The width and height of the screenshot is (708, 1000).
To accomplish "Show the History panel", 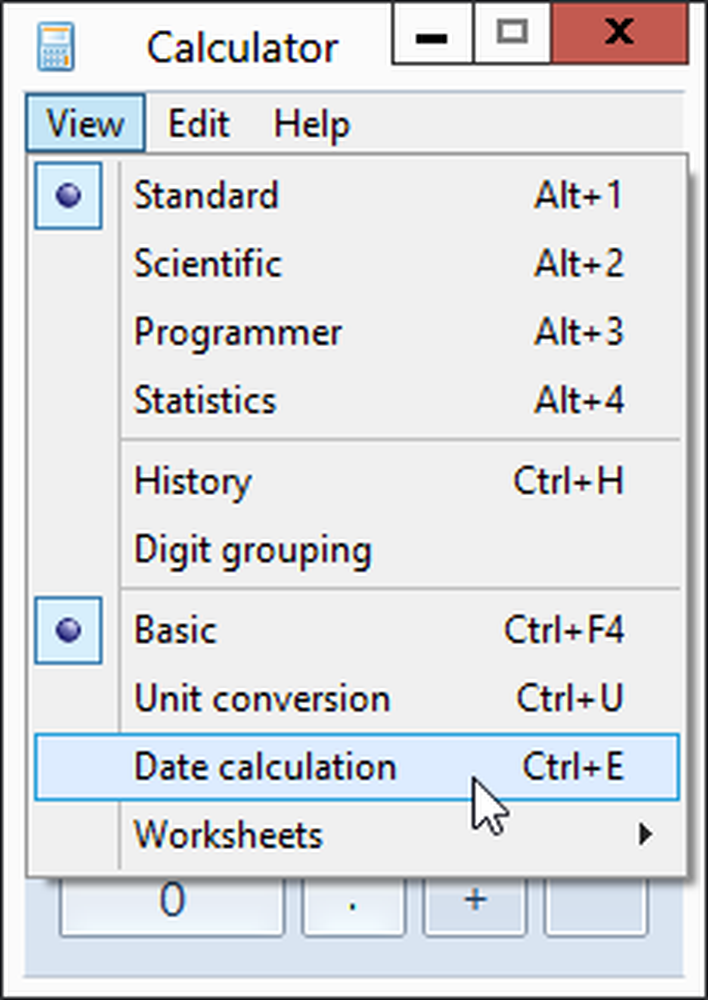I will pos(193,481).
